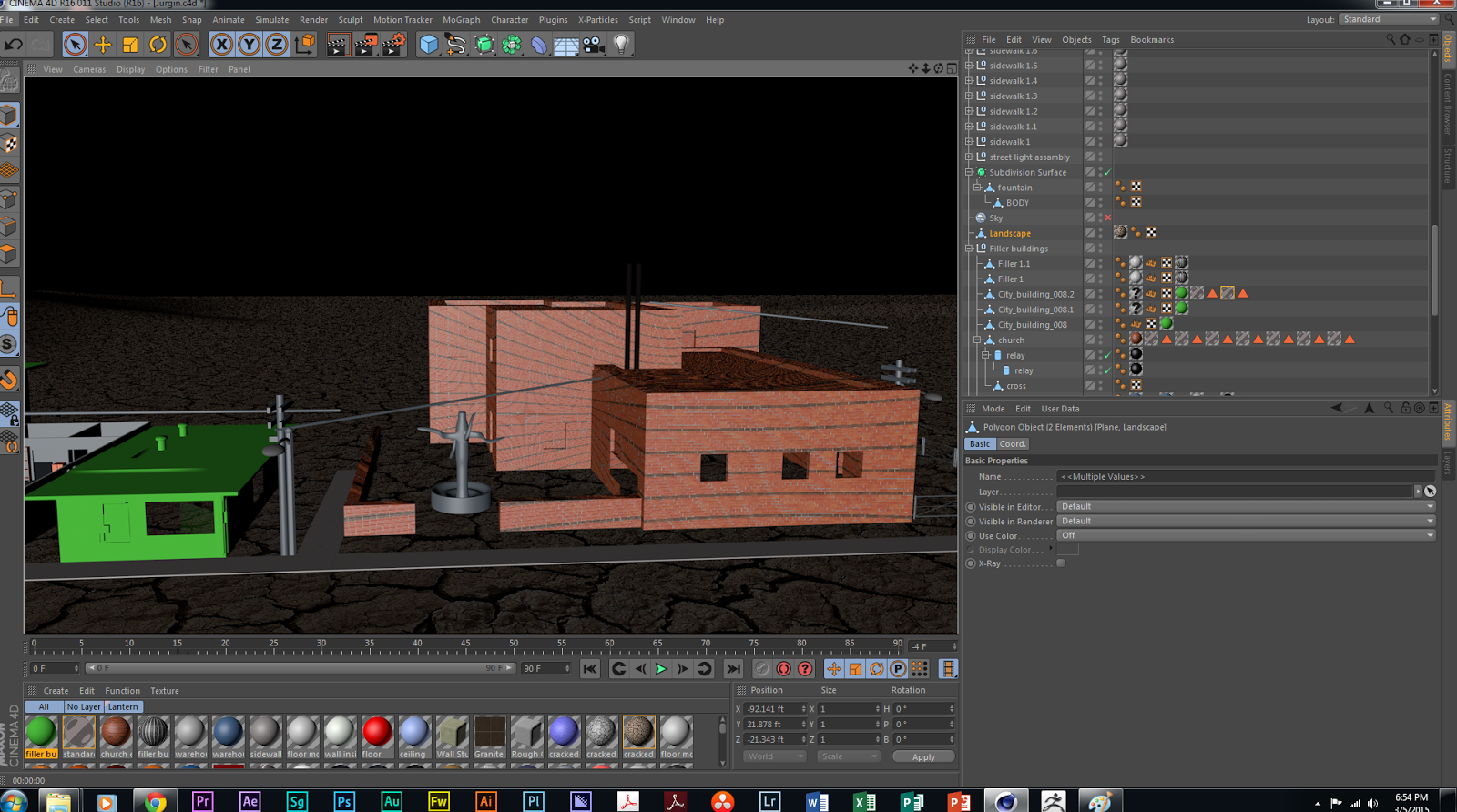Toggle layer visibility box for church row
Image resolution: width=1457 pixels, height=812 pixels.
1090,340
